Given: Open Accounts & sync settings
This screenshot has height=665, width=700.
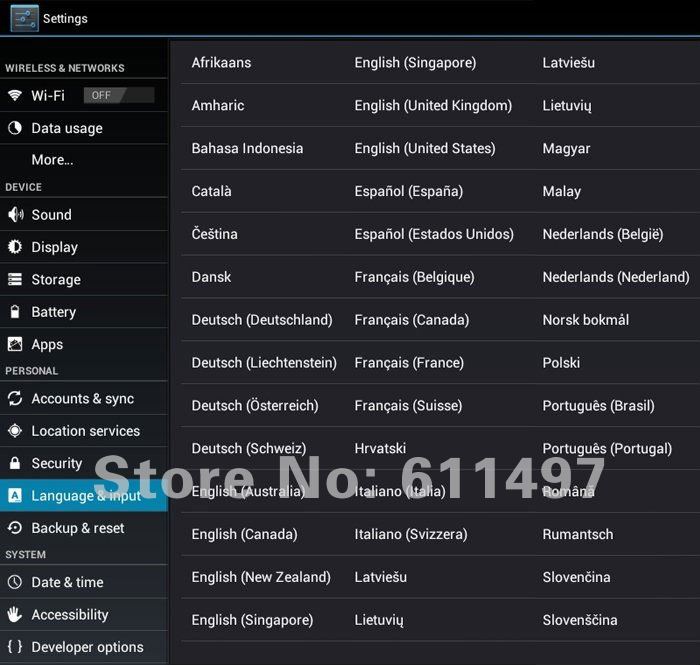Looking at the screenshot, I should coord(84,399).
